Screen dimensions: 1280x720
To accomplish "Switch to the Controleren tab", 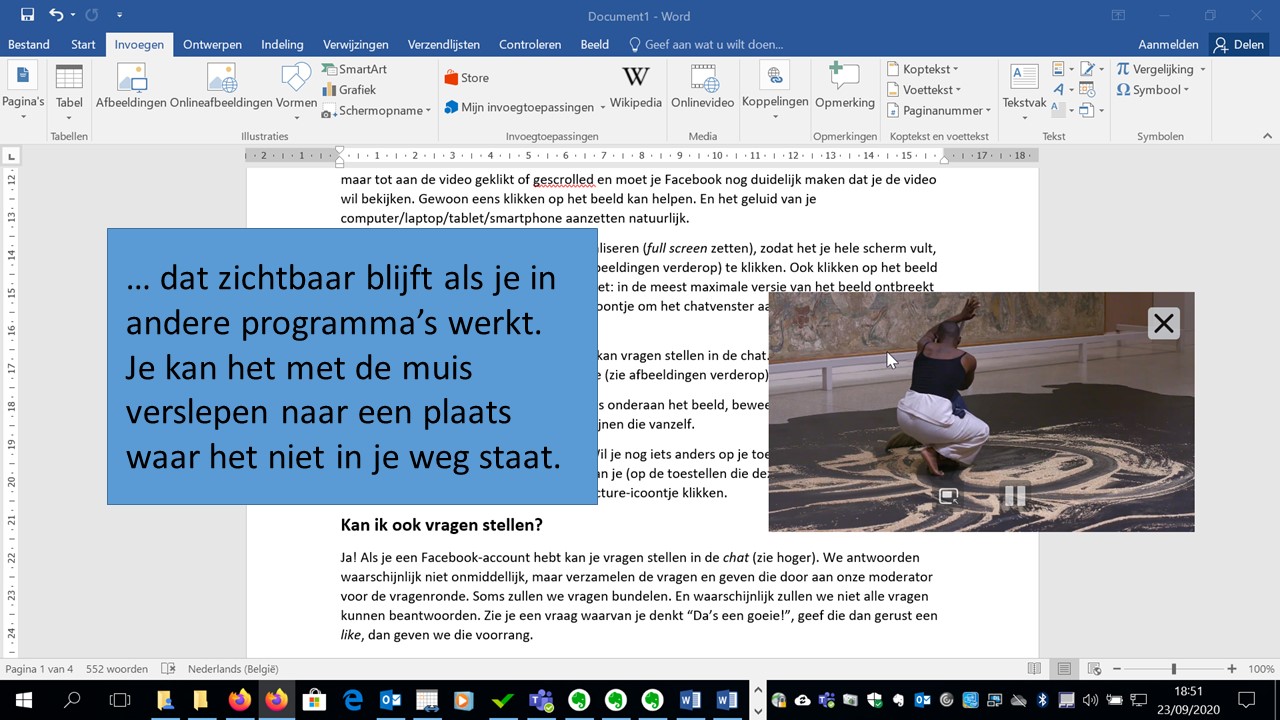I will [530, 44].
